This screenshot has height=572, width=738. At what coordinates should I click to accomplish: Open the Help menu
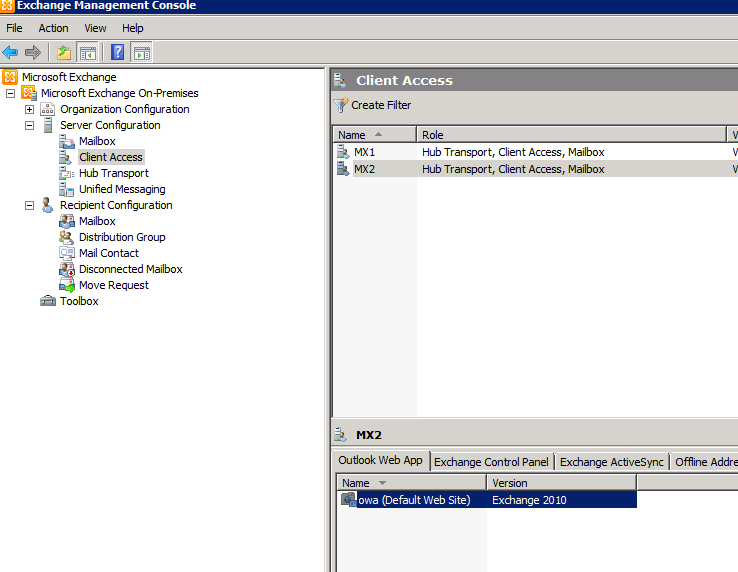click(133, 28)
